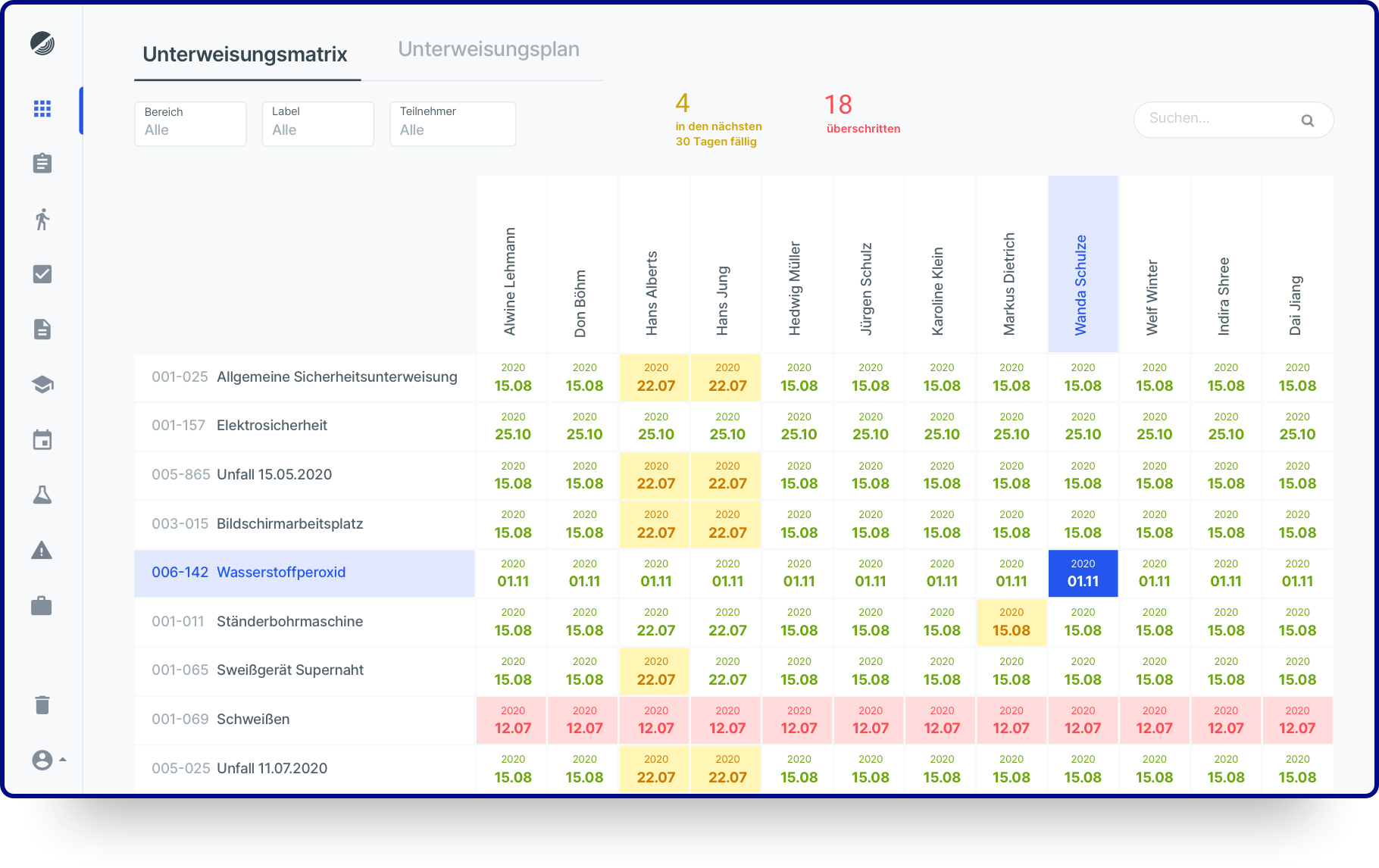Click the graduation cap sidebar icon
Image resolution: width=1379 pixels, height=868 pixels.
42,385
